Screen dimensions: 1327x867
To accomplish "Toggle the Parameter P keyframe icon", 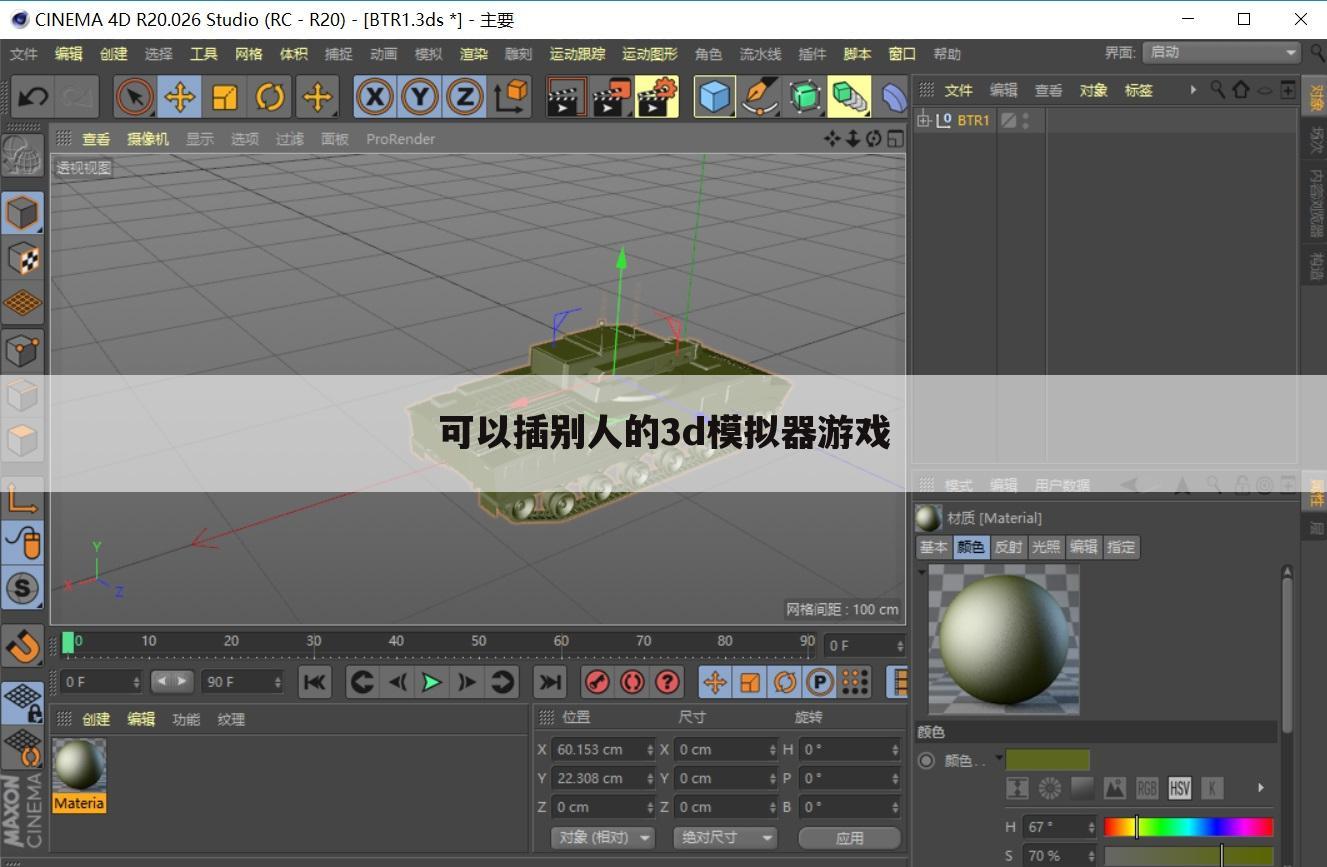I will 820,682.
